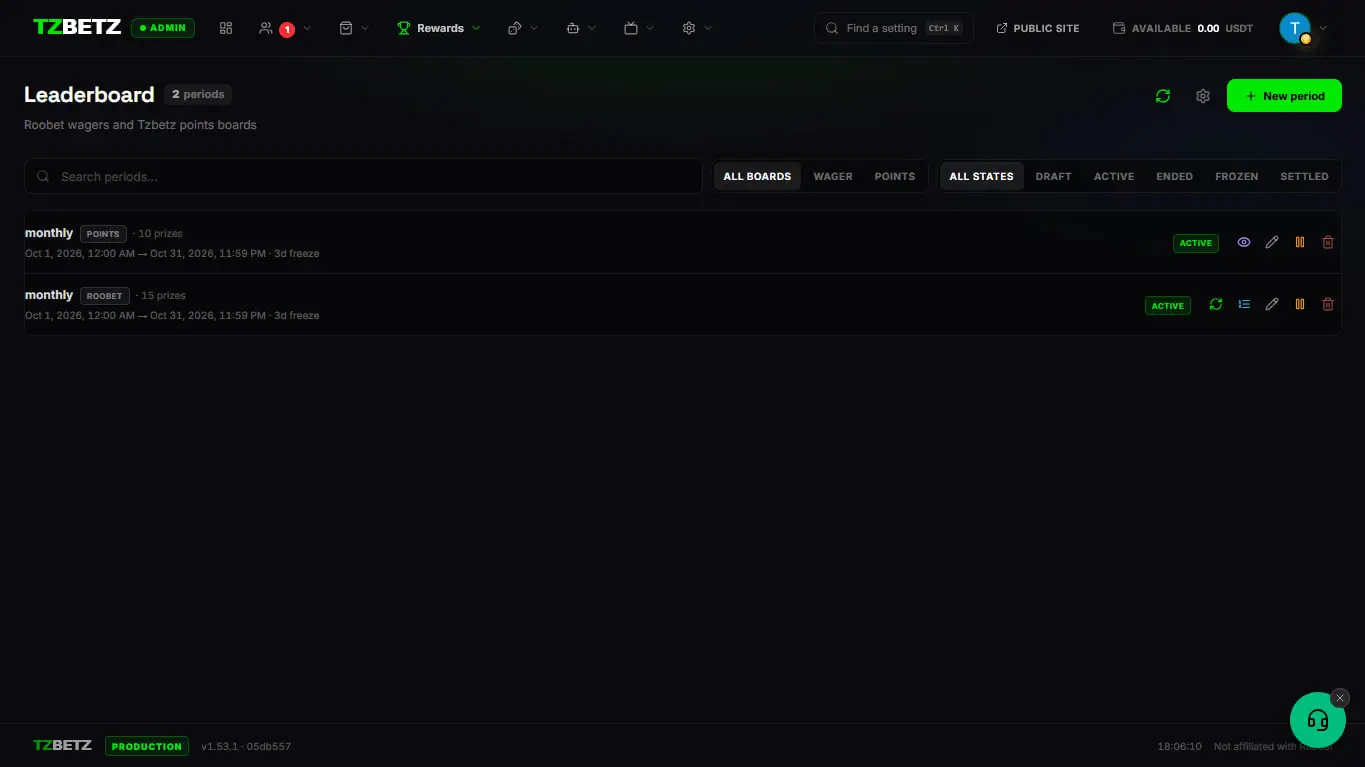Show only ENDED periods
This screenshot has width=1365, height=767.
tap(1174, 176)
